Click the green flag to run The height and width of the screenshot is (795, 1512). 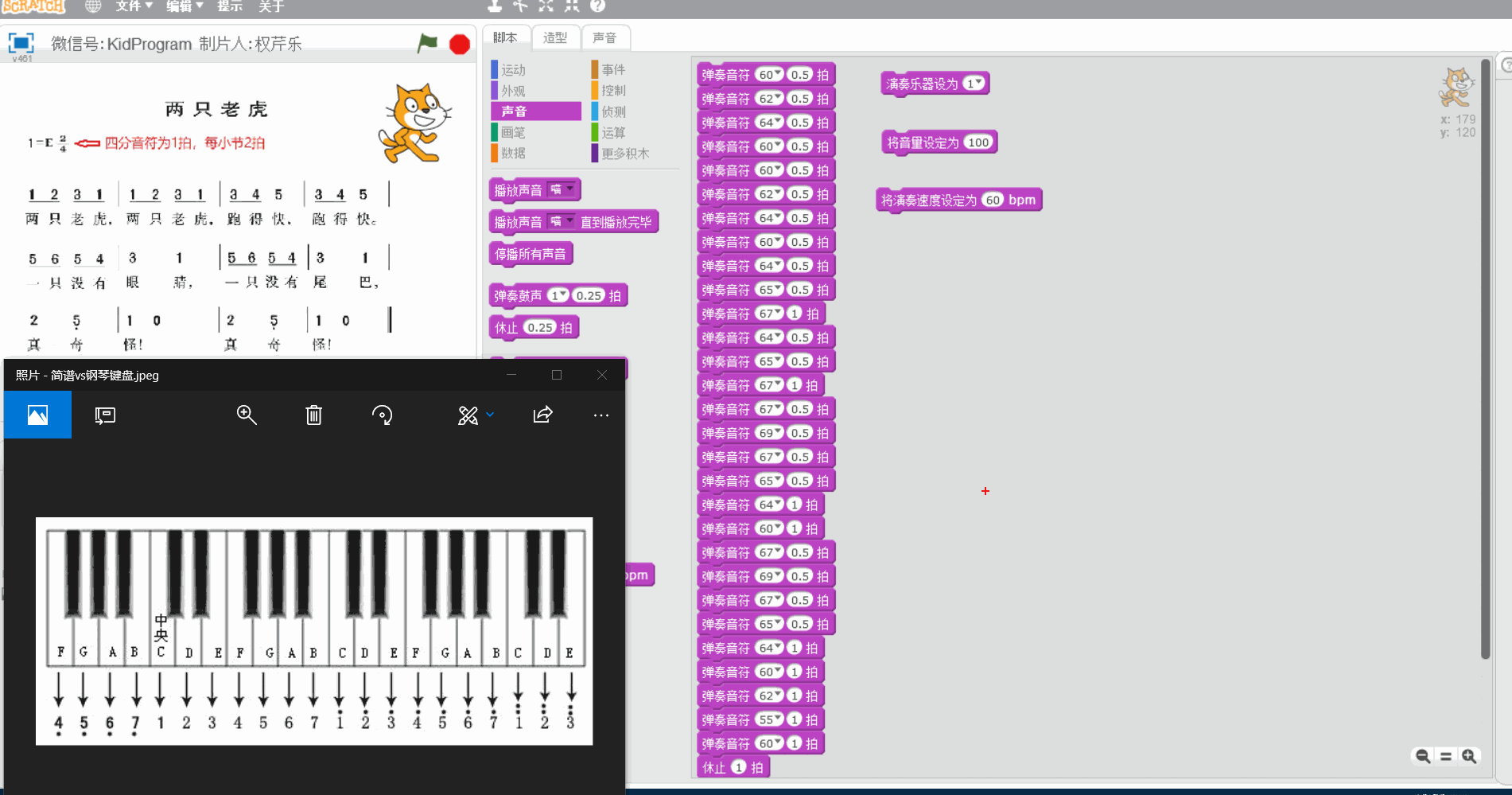pos(428,43)
